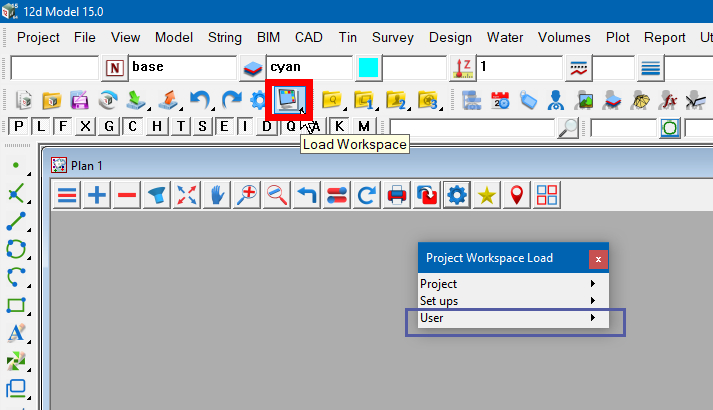
Task: Toggle the X snap button
Action: tap(85, 126)
